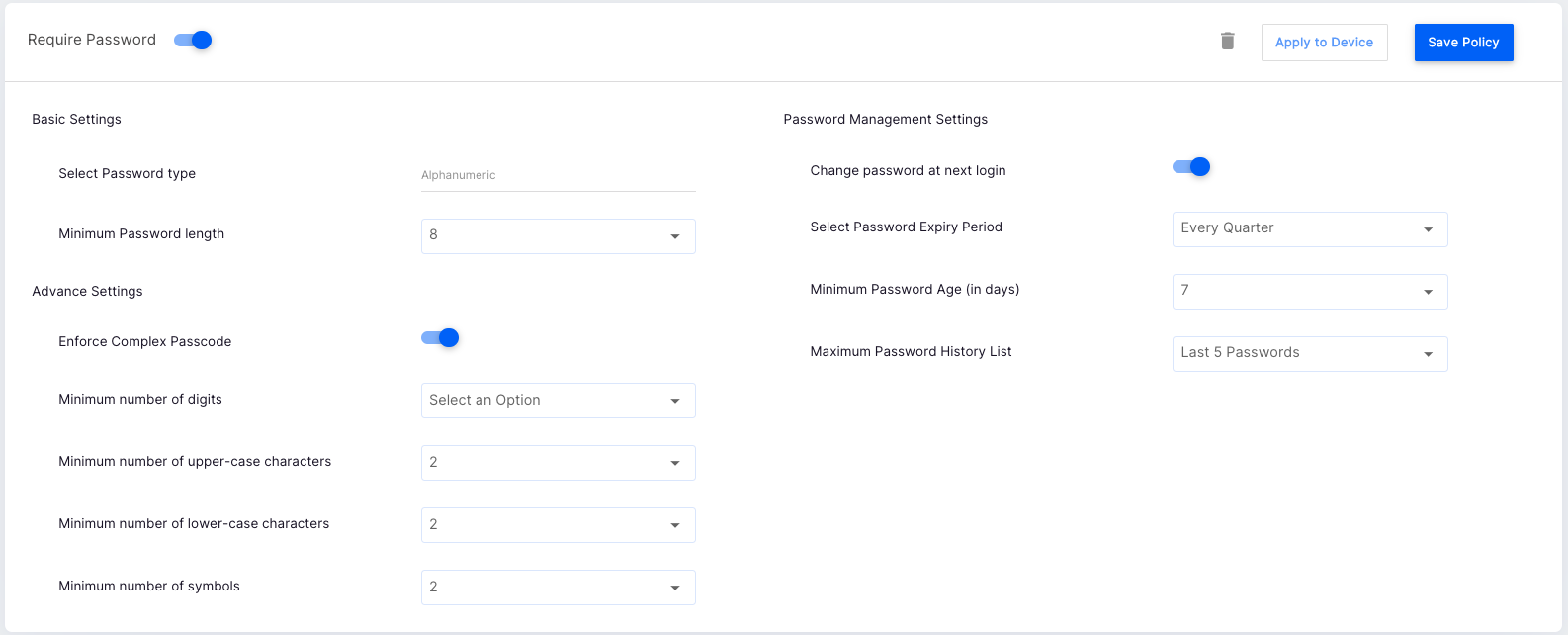The height and width of the screenshot is (635, 1568).
Task: Click the Minimum Password length label
Action: pos(141,233)
